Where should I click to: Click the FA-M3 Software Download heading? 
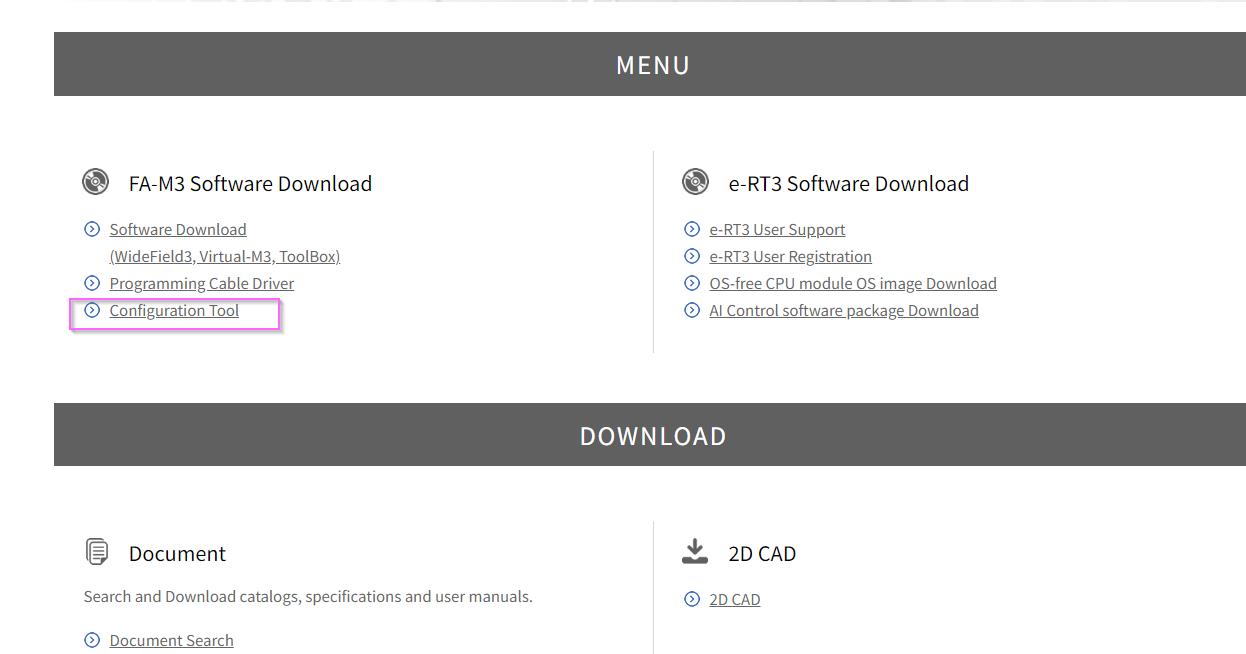click(x=250, y=184)
